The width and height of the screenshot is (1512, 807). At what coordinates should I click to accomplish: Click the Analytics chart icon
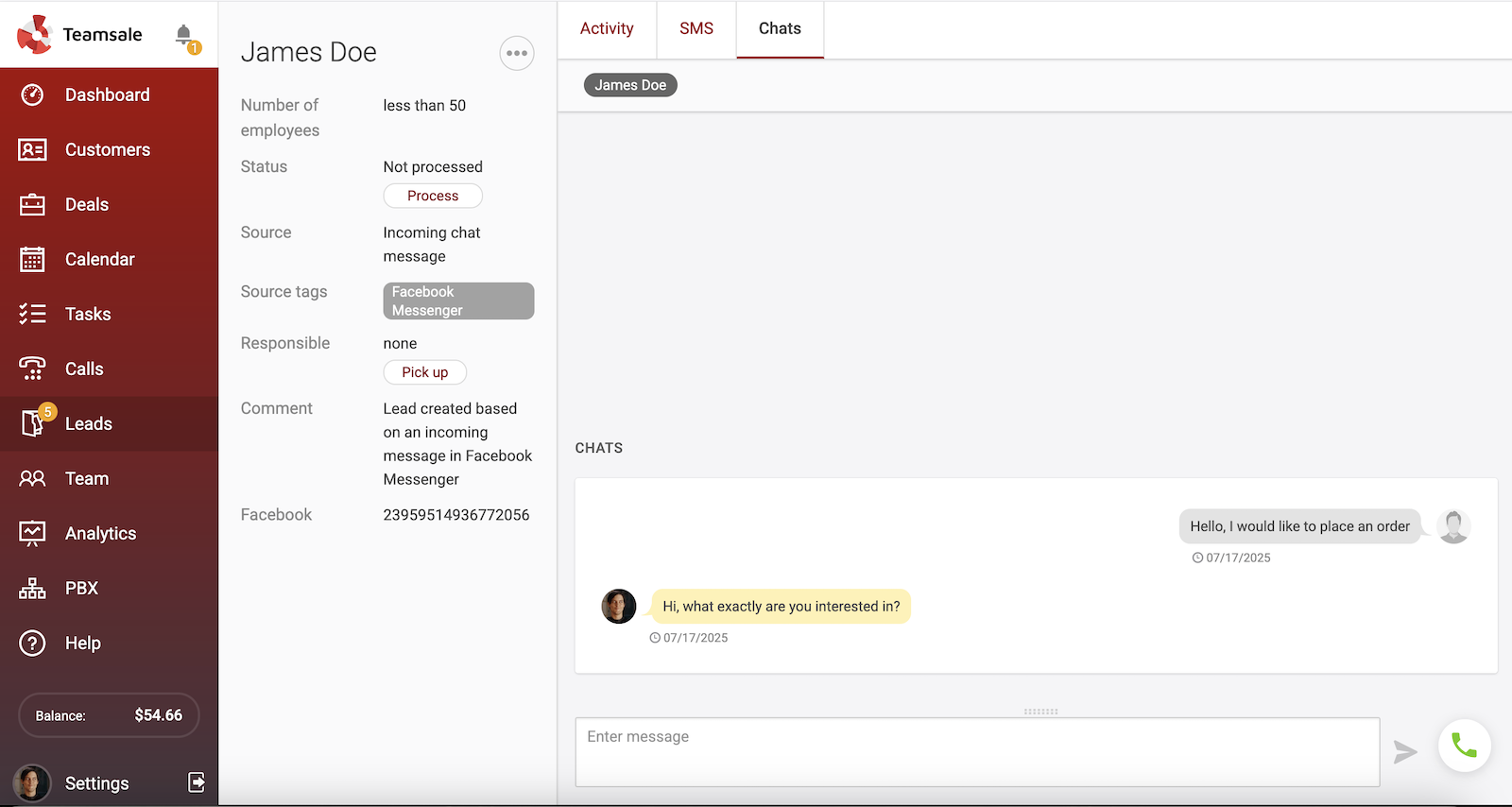click(32, 533)
